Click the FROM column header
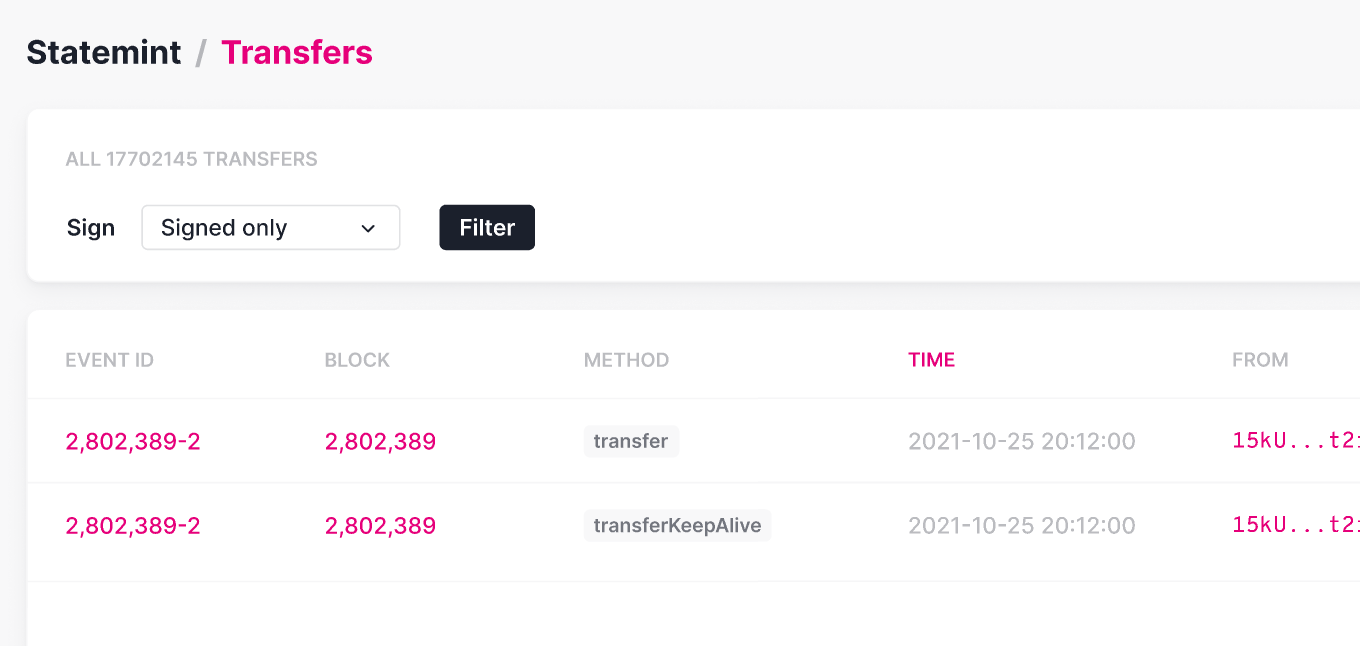Image resolution: width=1360 pixels, height=646 pixels. pos(1260,359)
